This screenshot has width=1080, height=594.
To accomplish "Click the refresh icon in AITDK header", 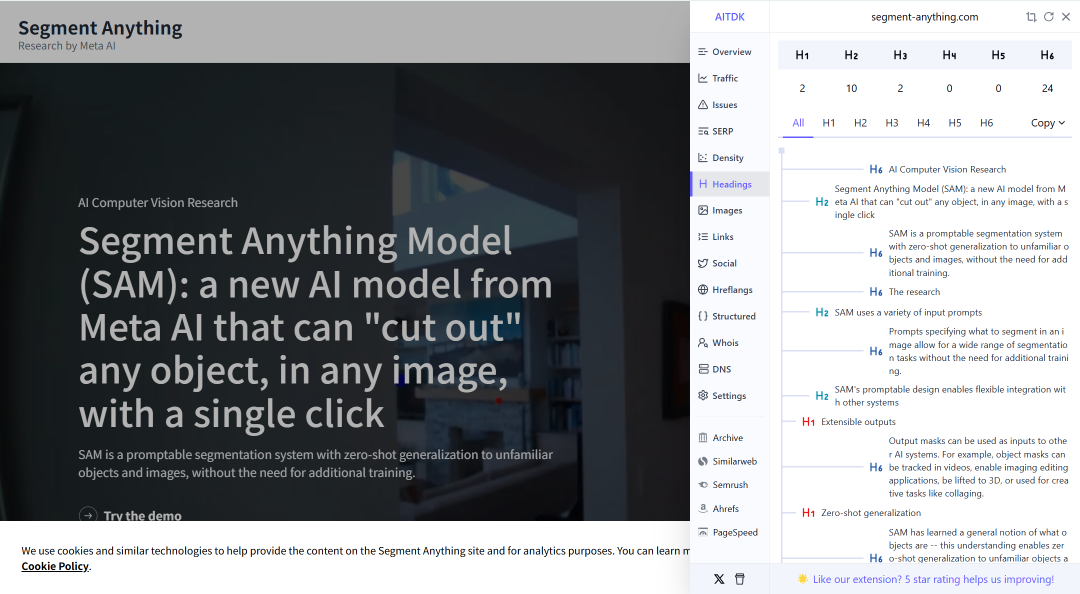I will [1048, 17].
